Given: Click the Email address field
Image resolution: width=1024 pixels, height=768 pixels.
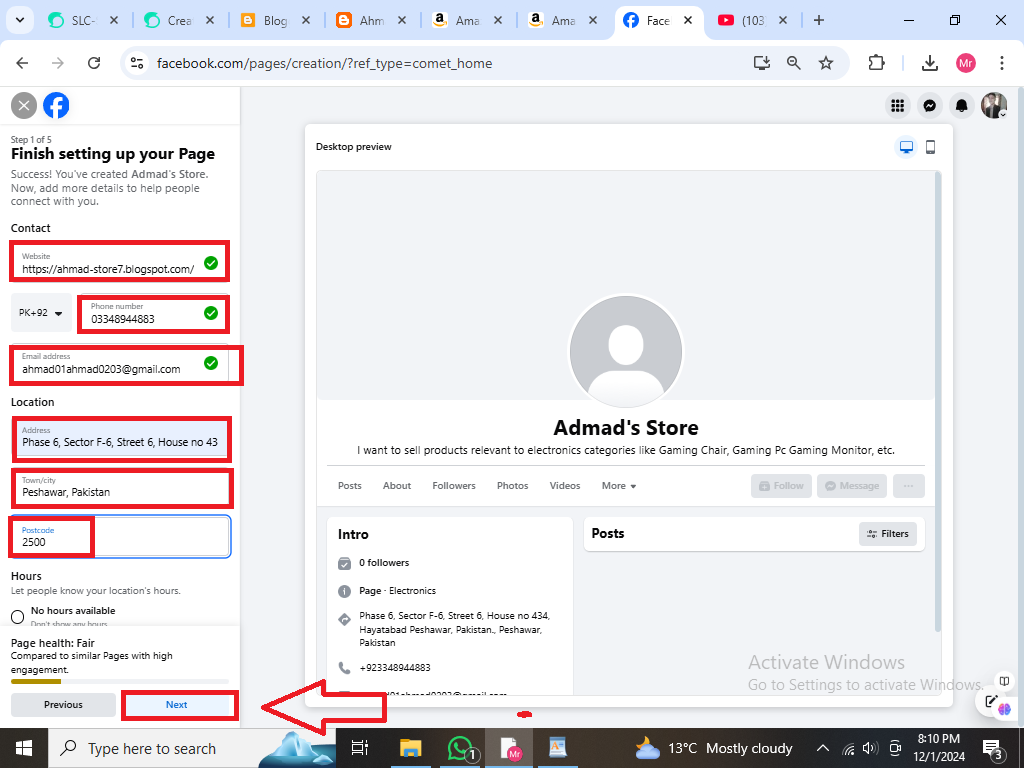Looking at the screenshot, I should click(x=120, y=363).
